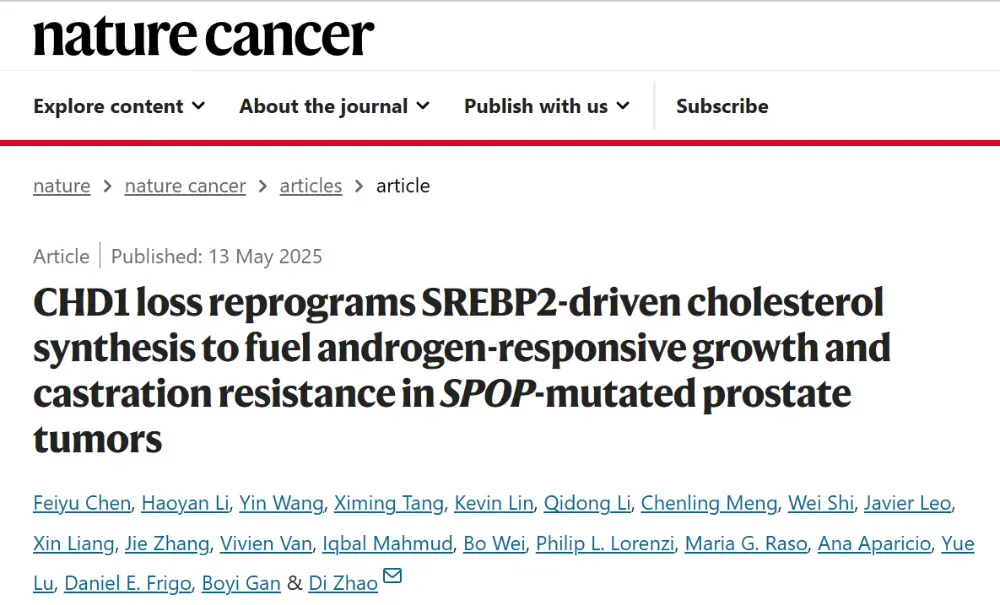Open author Philip L. Lorenzi
This screenshot has height=605, width=1000.
tap(605, 543)
